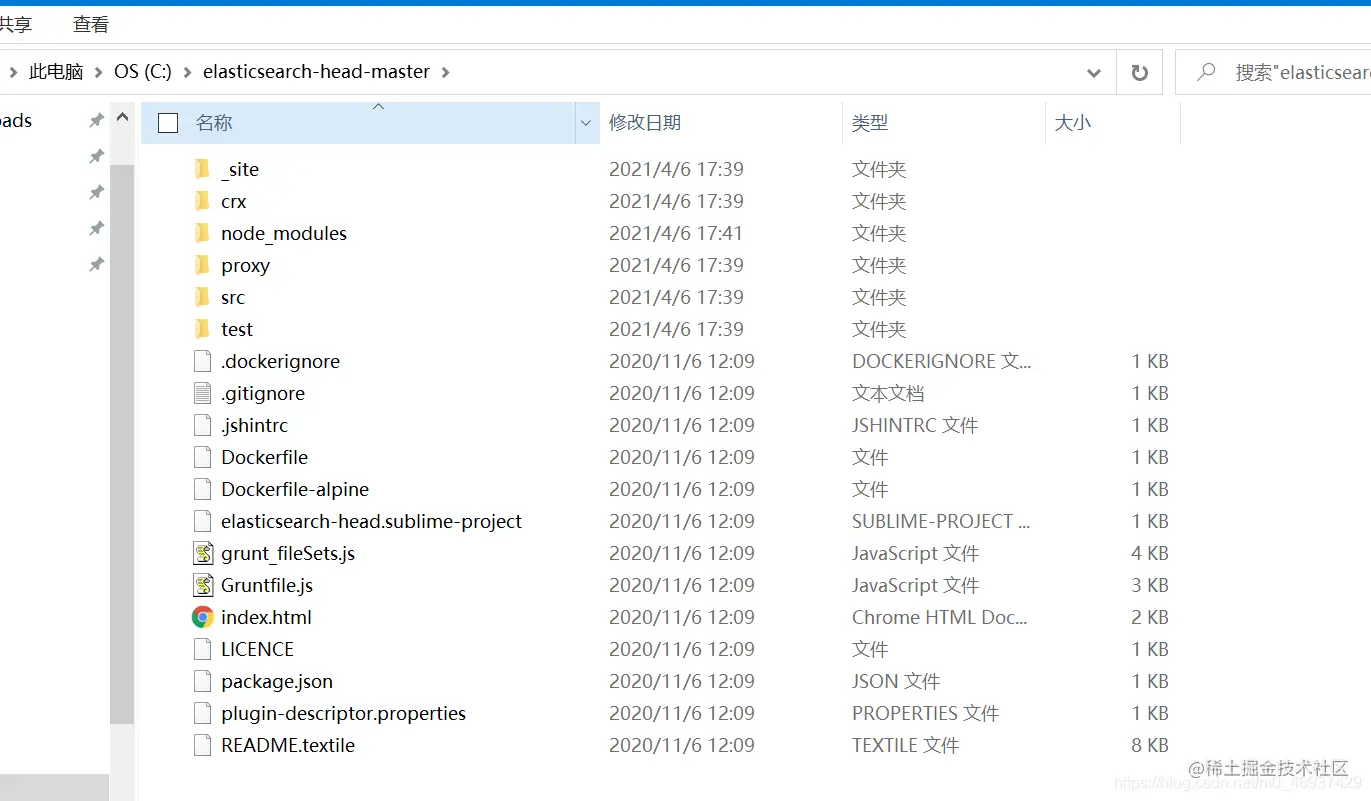The width and height of the screenshot is (1371, 801).
Task: Open the 名称 column filter dropdown
Action: tap(586, 123)
